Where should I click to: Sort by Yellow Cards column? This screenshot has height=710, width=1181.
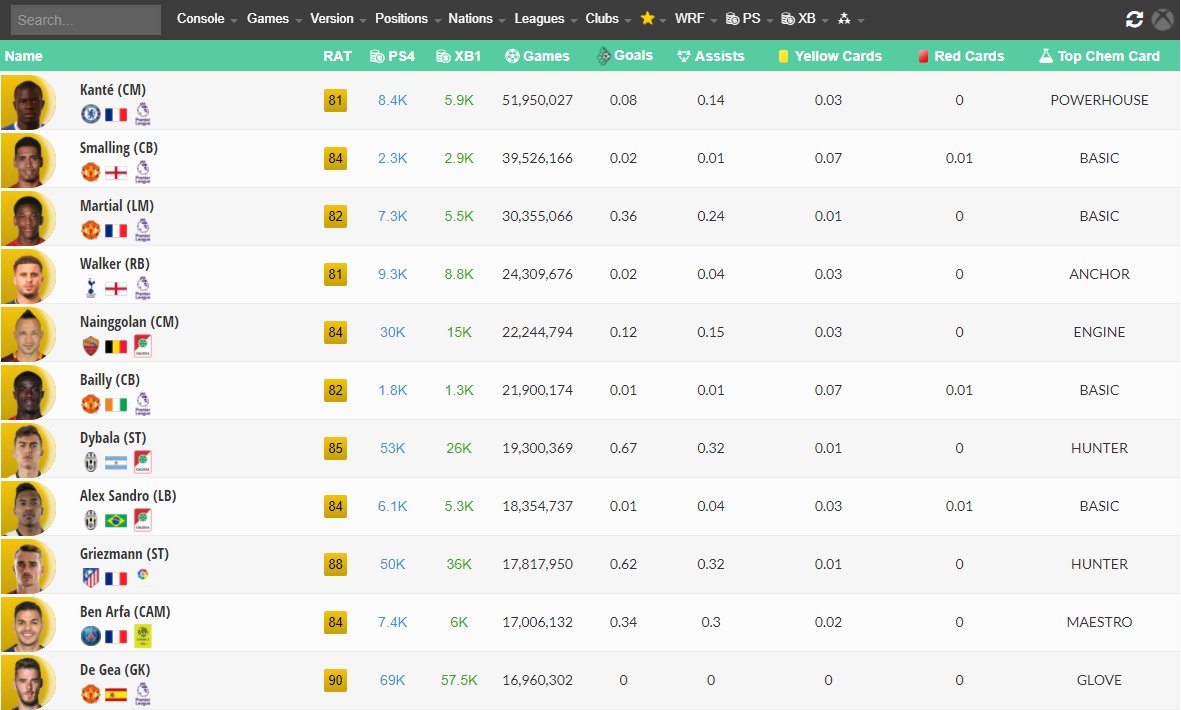click(829, 56)
